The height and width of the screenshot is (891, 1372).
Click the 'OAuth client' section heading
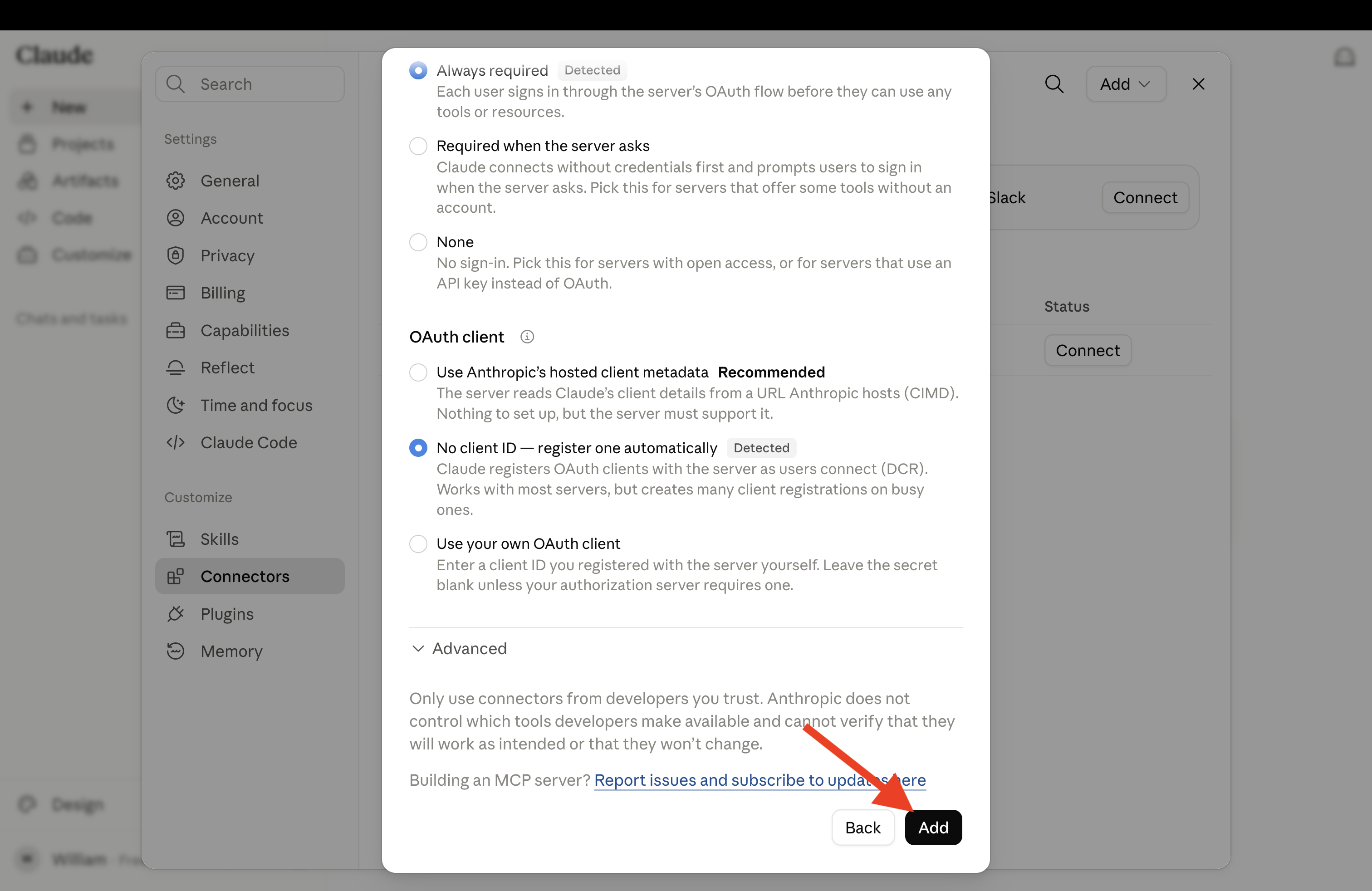456,337
